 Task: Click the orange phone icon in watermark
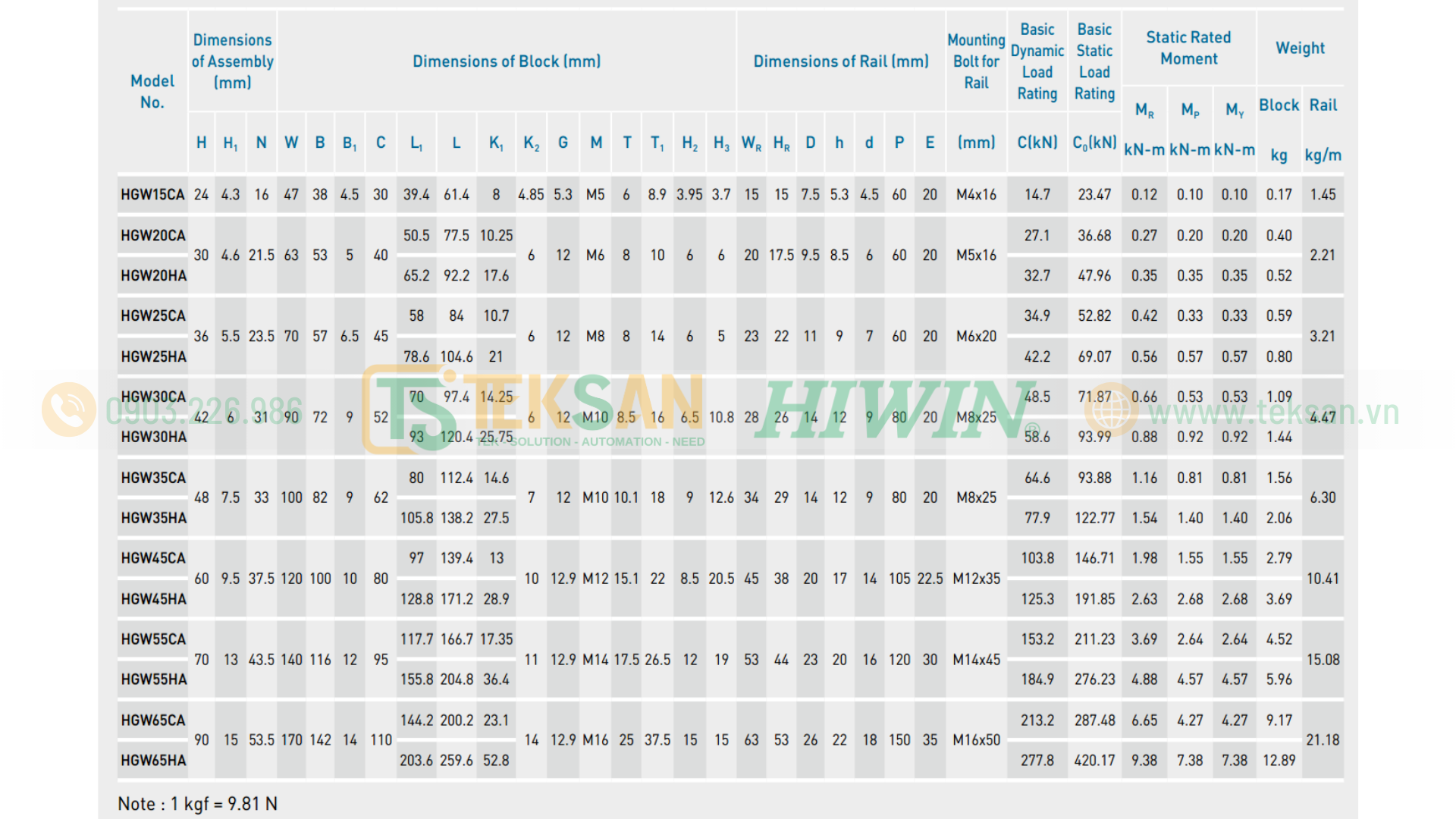[69, 409]
